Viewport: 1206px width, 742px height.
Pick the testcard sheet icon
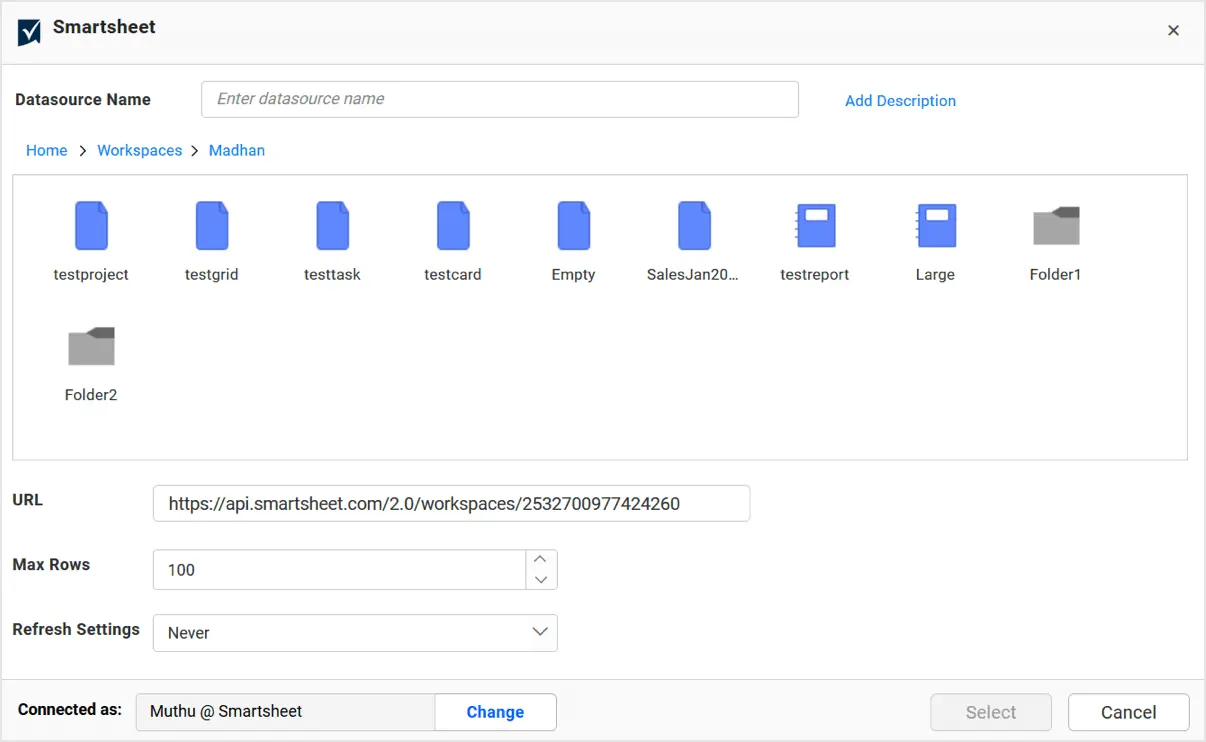click(453, 226)
